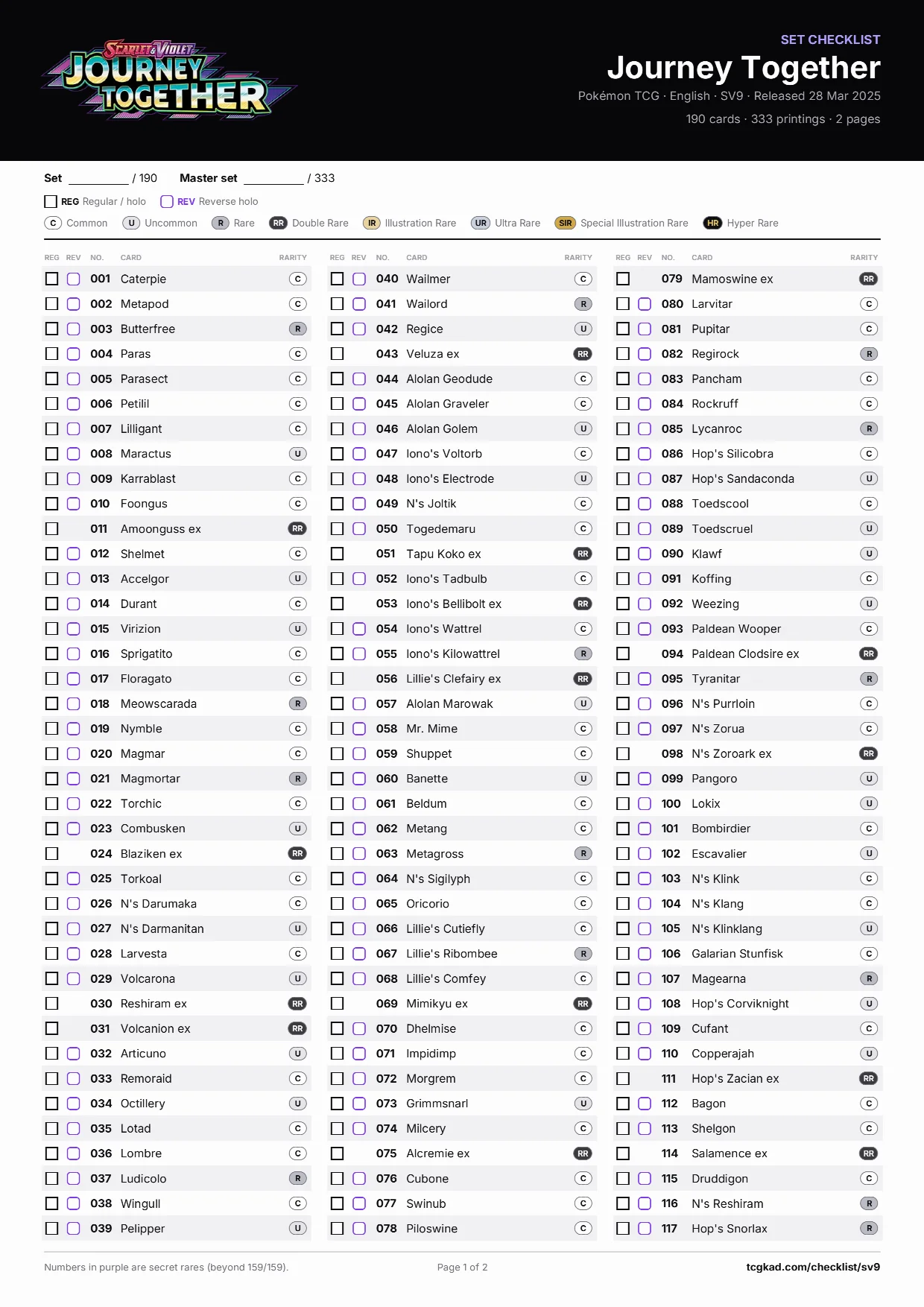Tick the reverse holo box for N's Zorua

point(645,729)
